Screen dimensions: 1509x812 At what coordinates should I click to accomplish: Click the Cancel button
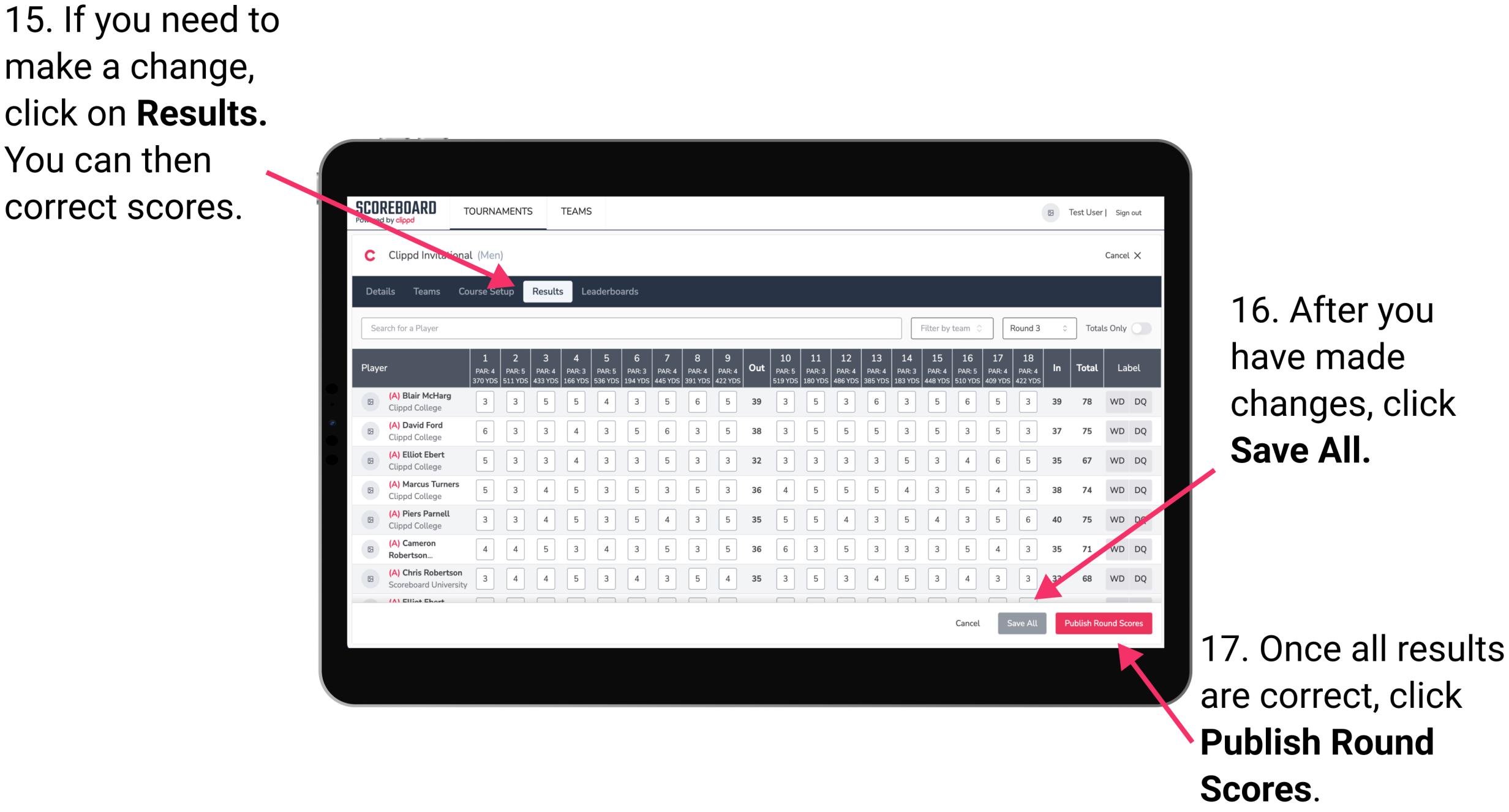[967, 622]
